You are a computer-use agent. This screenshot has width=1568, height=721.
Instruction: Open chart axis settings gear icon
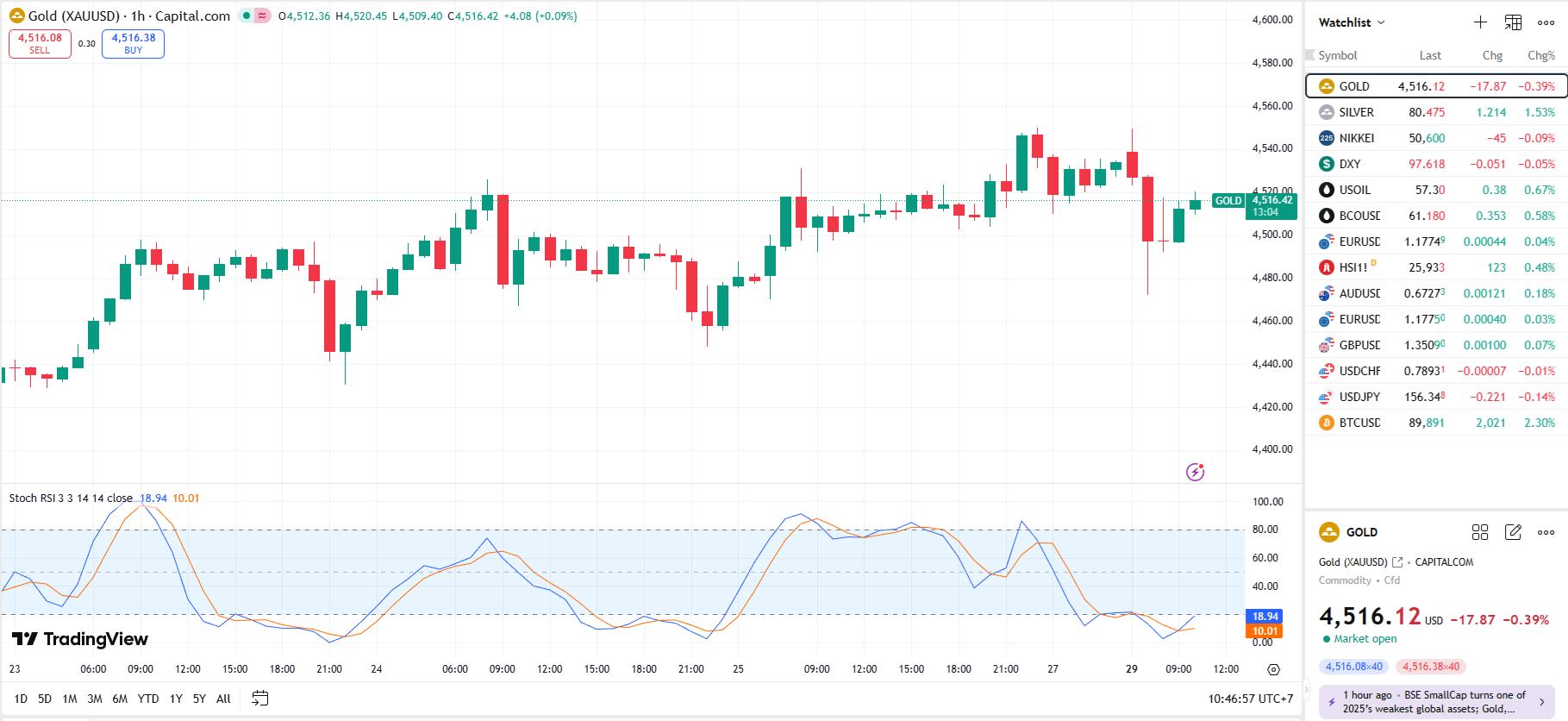tap(1273, 669)
